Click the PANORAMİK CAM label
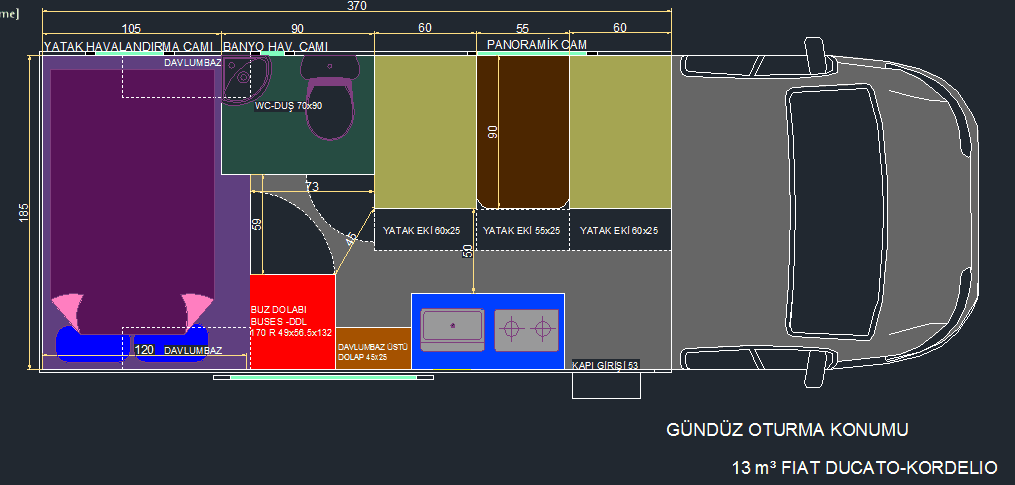The height and width of the screenshot is (485, 1015). (536, 45)
